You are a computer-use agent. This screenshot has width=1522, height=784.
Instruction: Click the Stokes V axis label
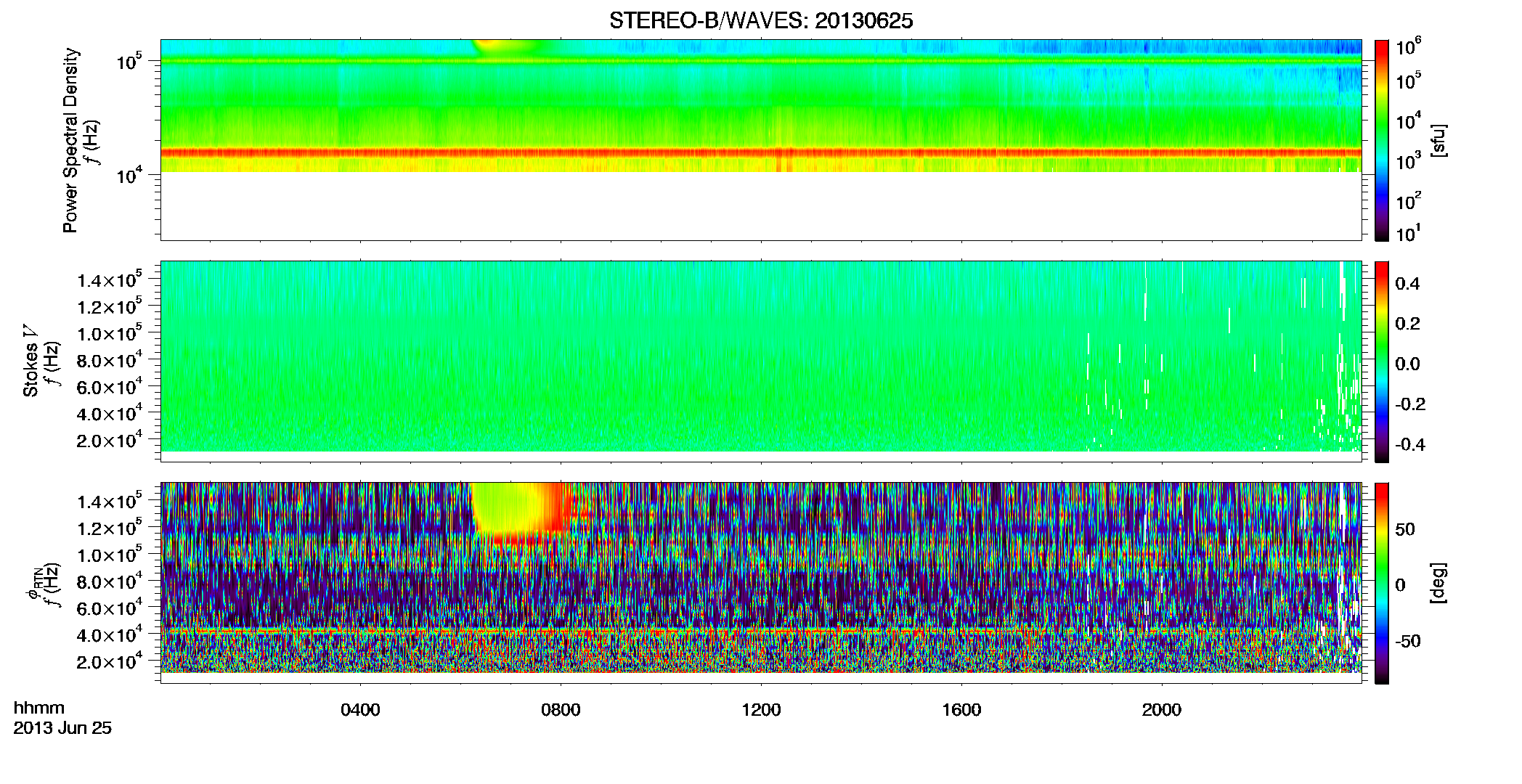tap(31, 362)
